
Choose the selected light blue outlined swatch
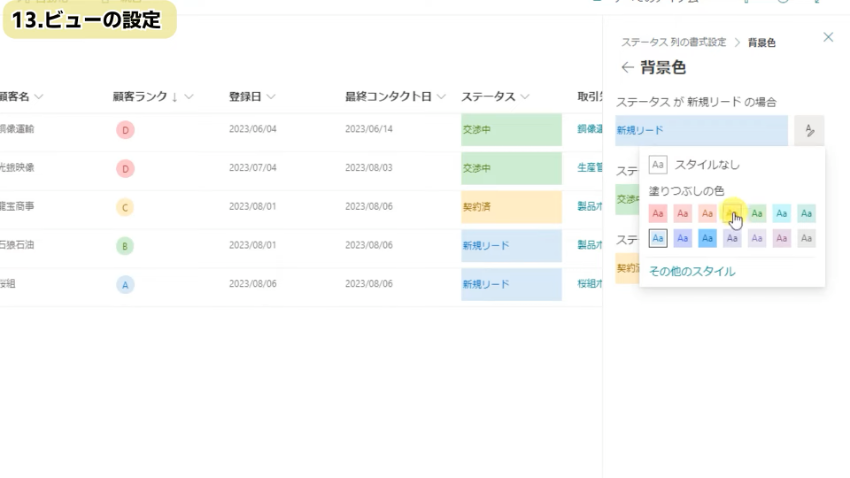pos(658,238)
